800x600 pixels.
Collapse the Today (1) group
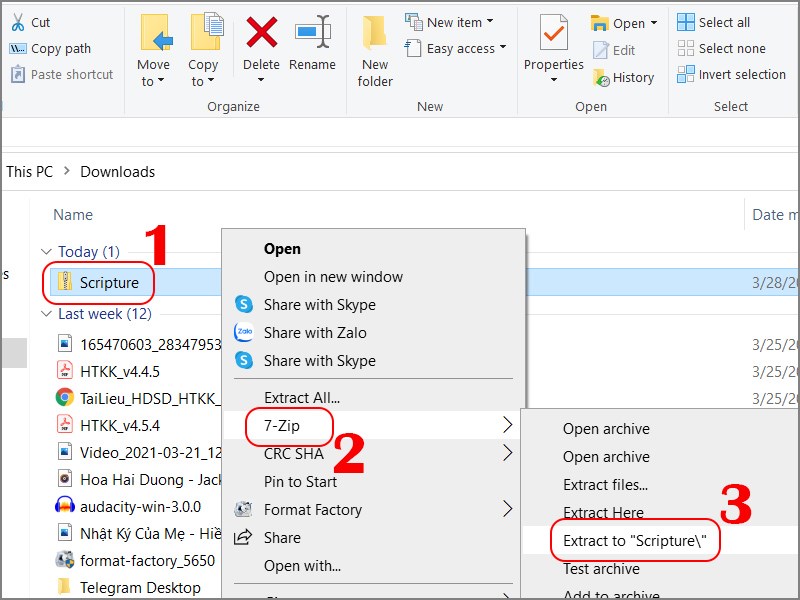point(46,252)
